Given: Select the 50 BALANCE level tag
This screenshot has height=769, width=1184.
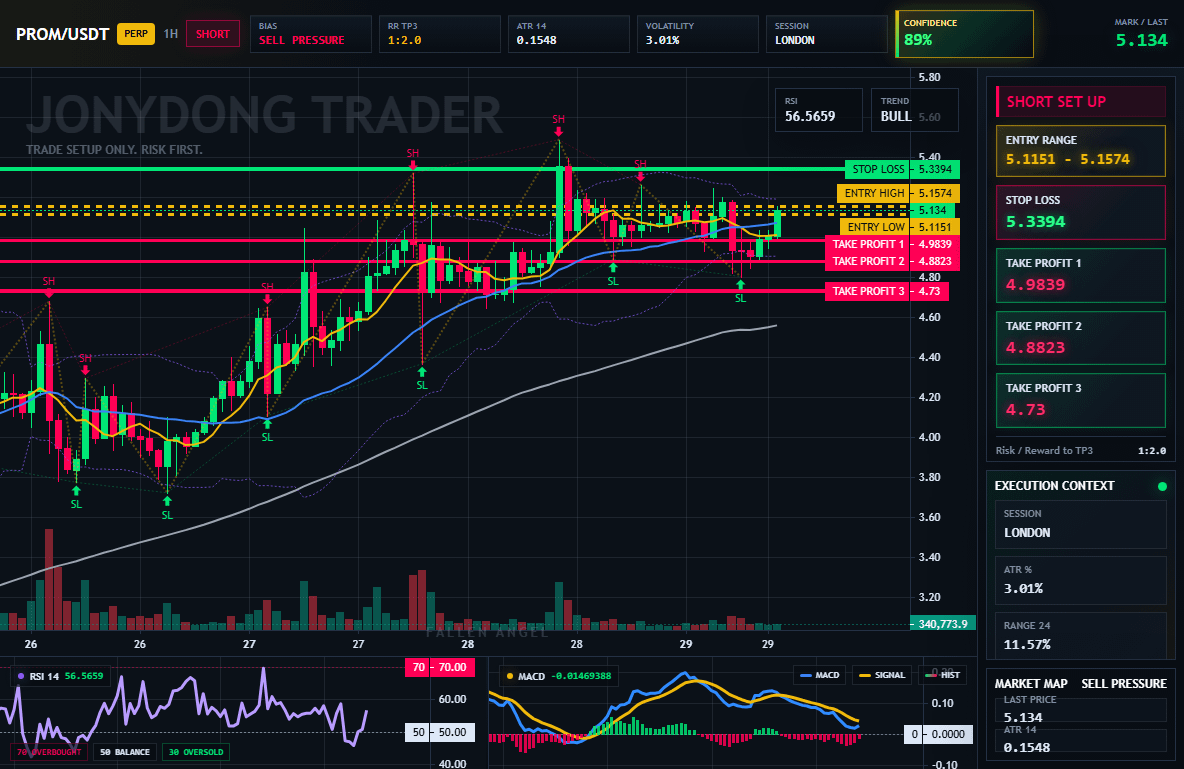Looking at the screenshot, I should (x=125, y=752).
